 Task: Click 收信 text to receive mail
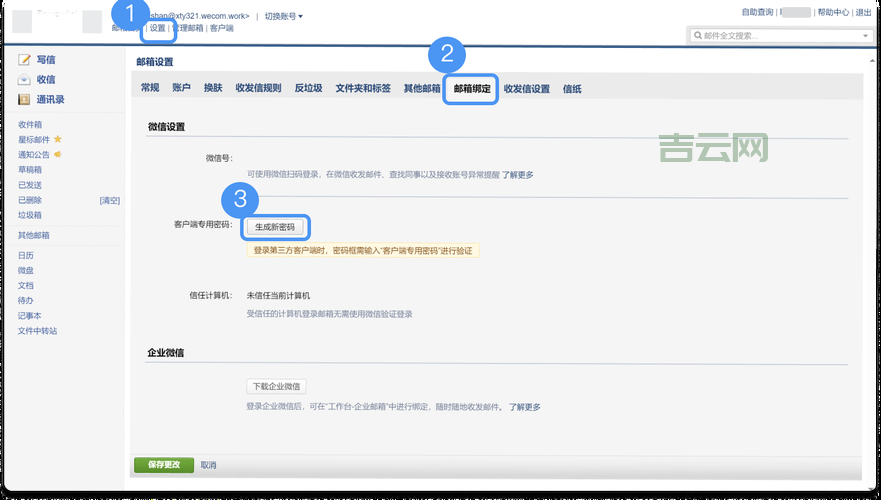[x=46, y=80]
